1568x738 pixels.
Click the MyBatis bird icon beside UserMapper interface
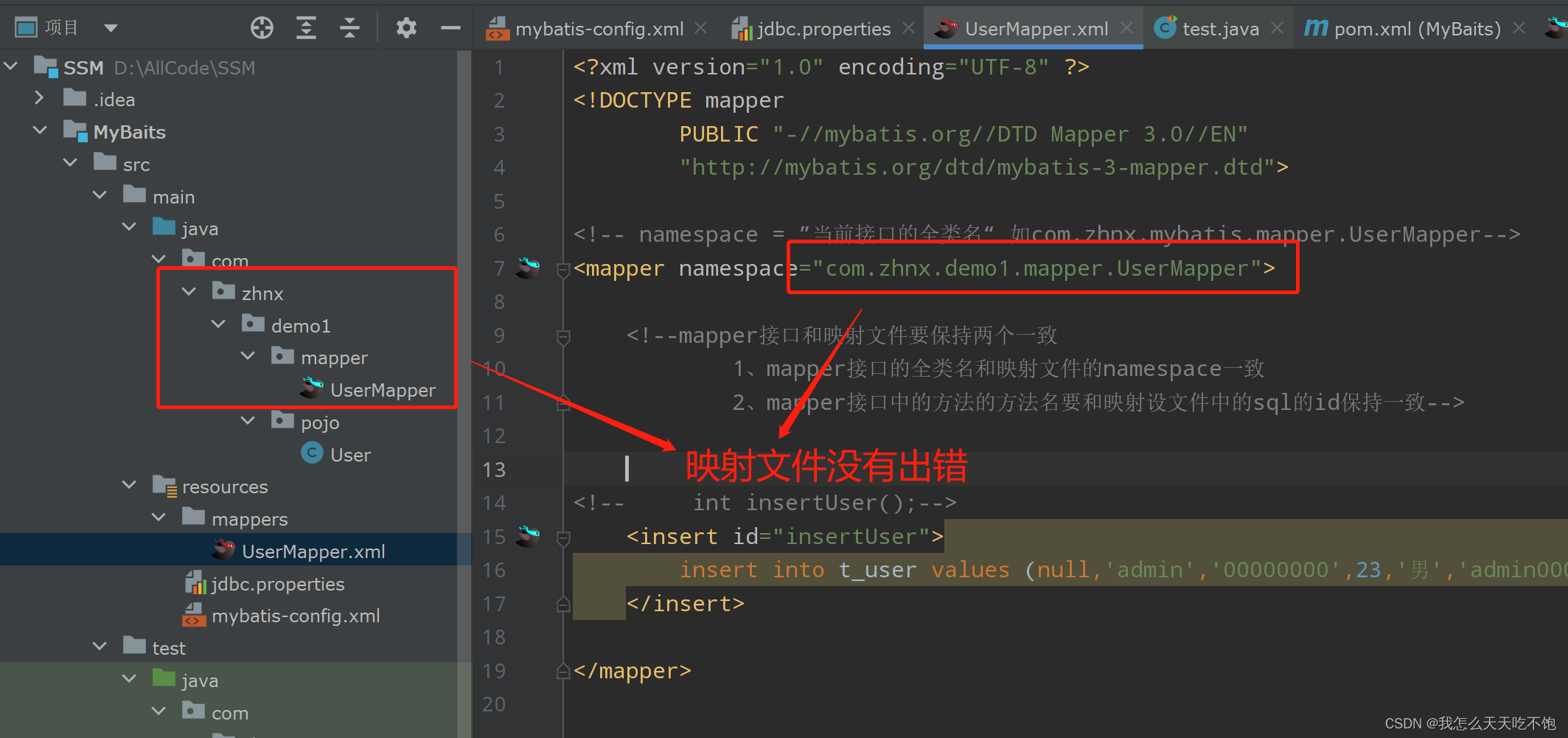312,388
